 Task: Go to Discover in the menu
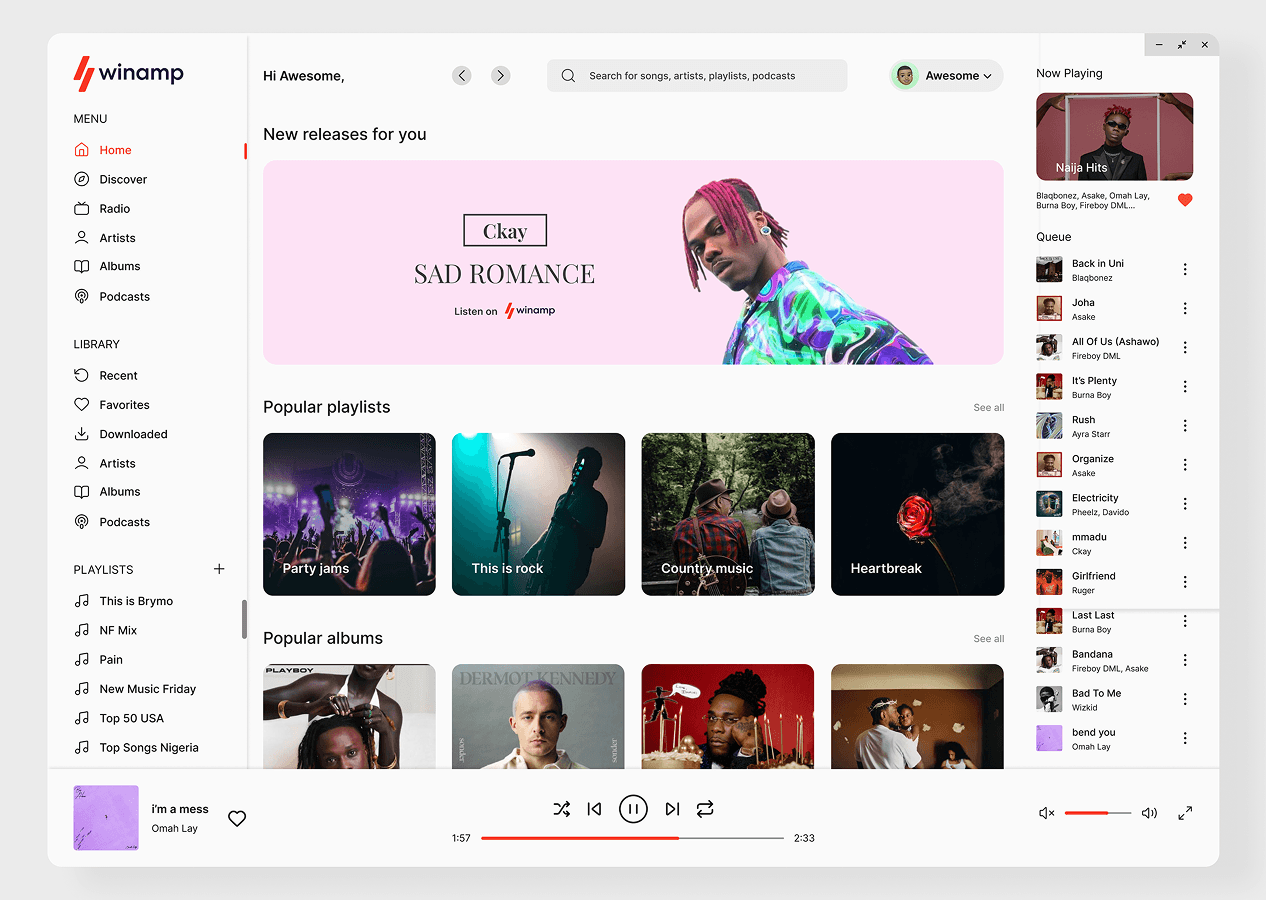pyautogui.click(x=111, y=179)
